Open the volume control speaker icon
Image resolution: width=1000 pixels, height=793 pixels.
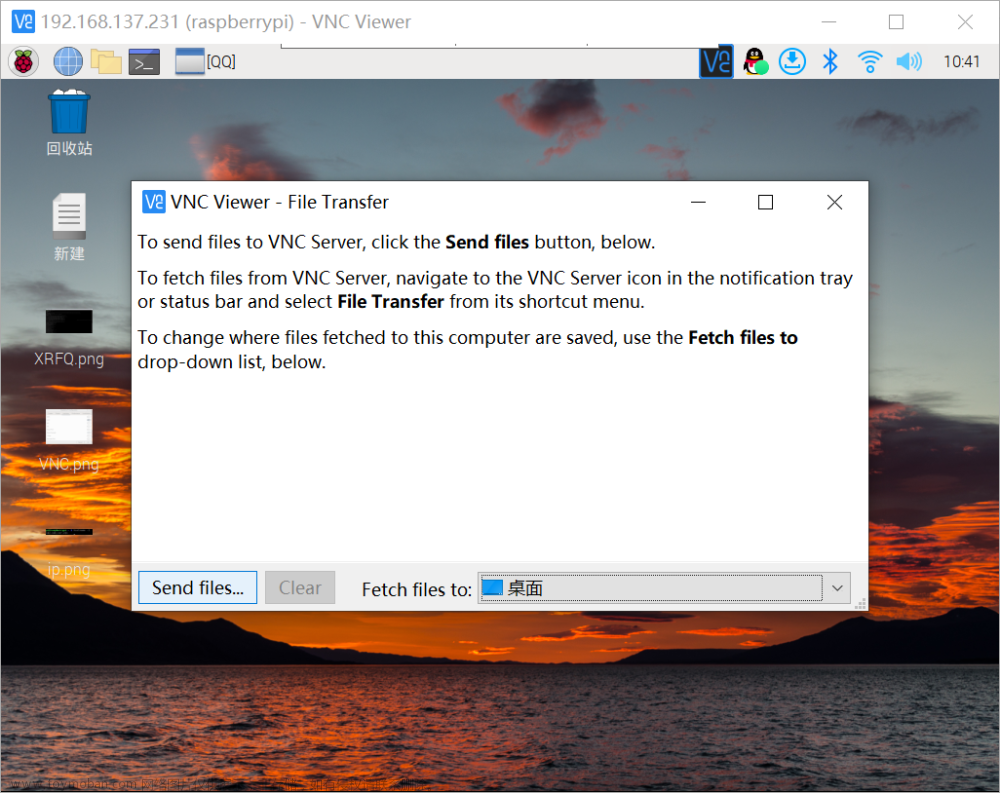[909, 62]
